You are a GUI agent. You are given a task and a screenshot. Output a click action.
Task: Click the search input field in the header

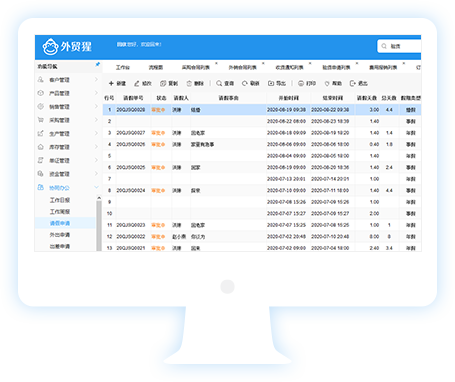click(x=399, y=46)
